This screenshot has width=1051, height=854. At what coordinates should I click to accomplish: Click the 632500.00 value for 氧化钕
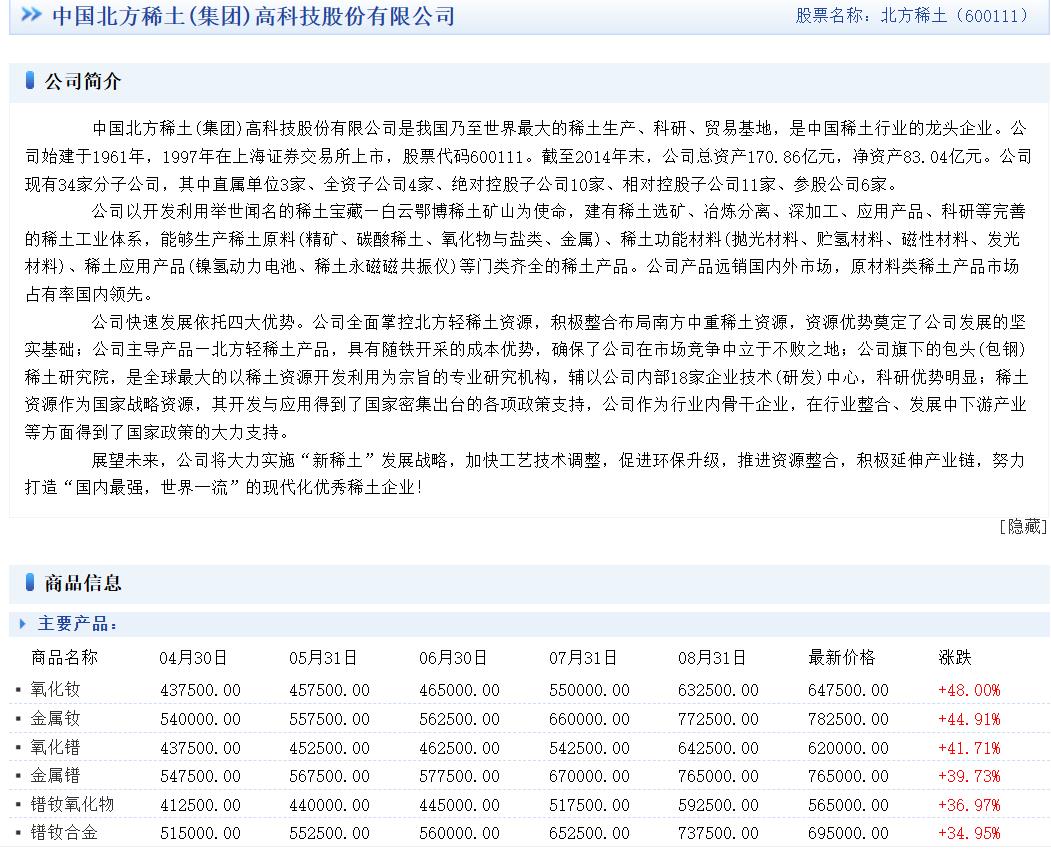point(719,690)
